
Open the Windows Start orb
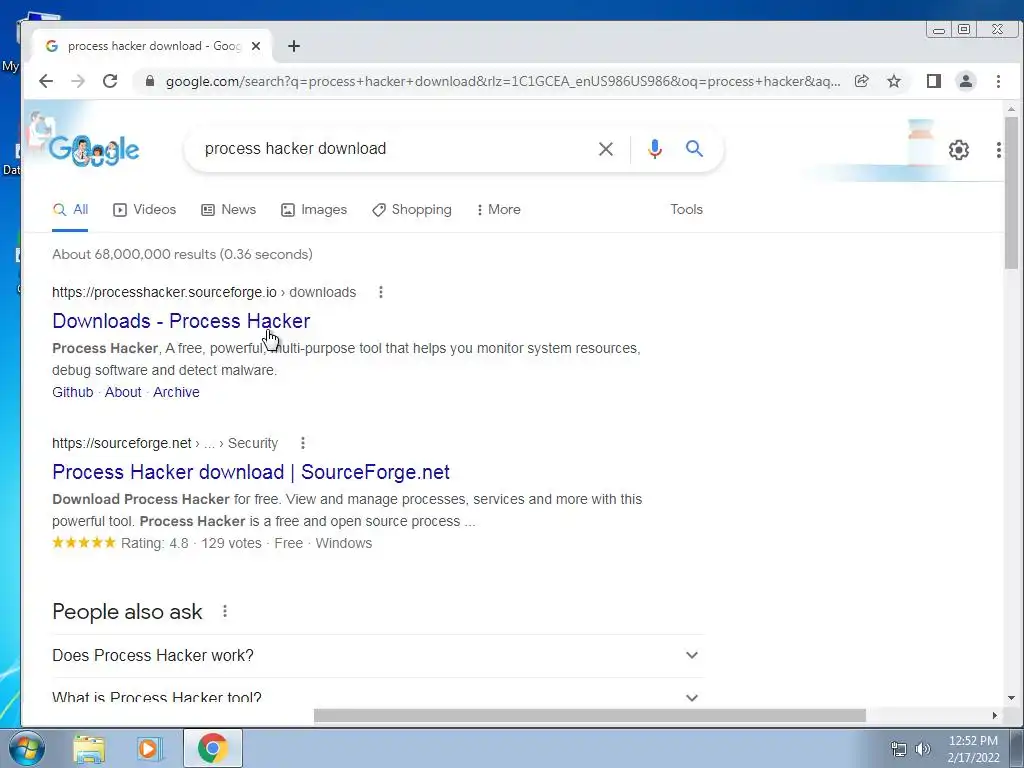point(25,748)
